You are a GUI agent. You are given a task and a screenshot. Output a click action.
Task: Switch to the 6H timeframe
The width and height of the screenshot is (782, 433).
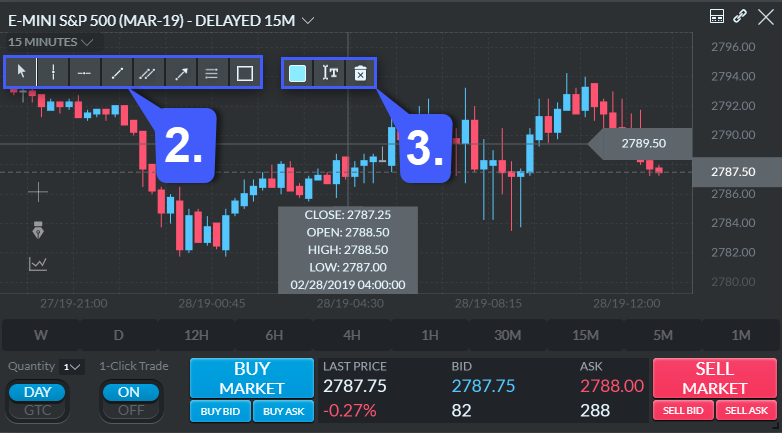(274, 335)
